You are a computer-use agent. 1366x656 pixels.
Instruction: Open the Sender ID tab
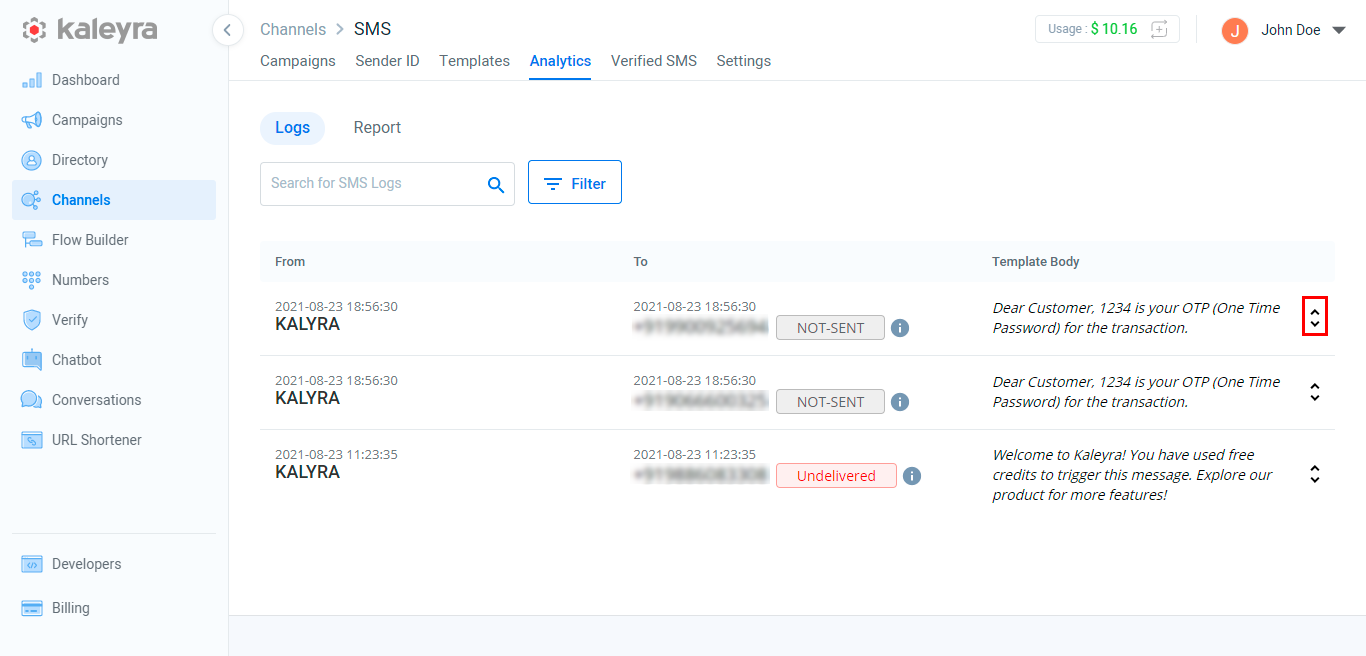(x=387, y=61)
